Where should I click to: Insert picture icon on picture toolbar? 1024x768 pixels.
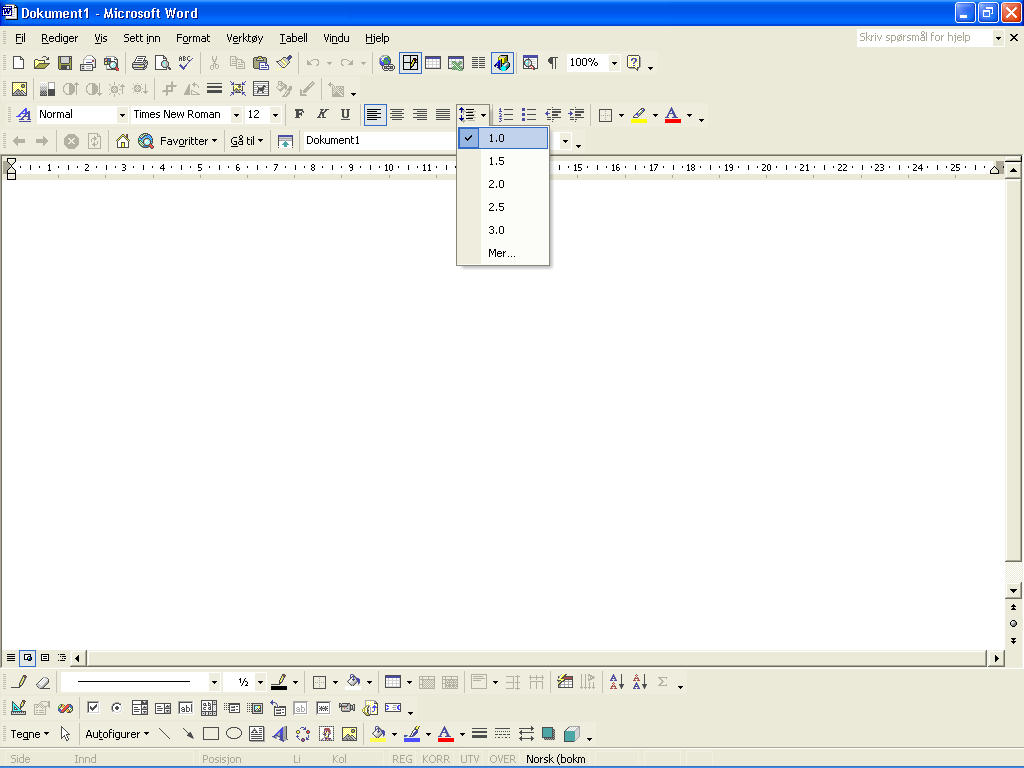pos(20,89)
